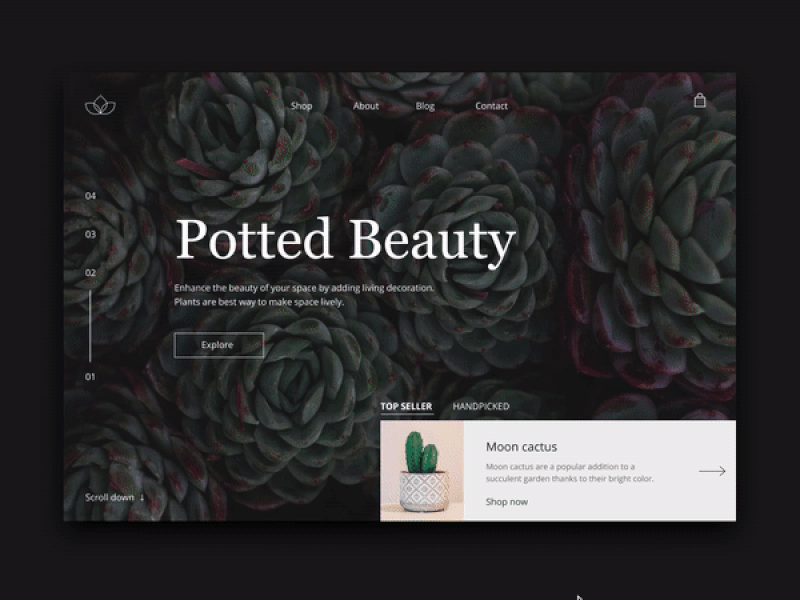The image size is (800, 600).
Task: Open the Contact page
Action: tap(491, 105)
